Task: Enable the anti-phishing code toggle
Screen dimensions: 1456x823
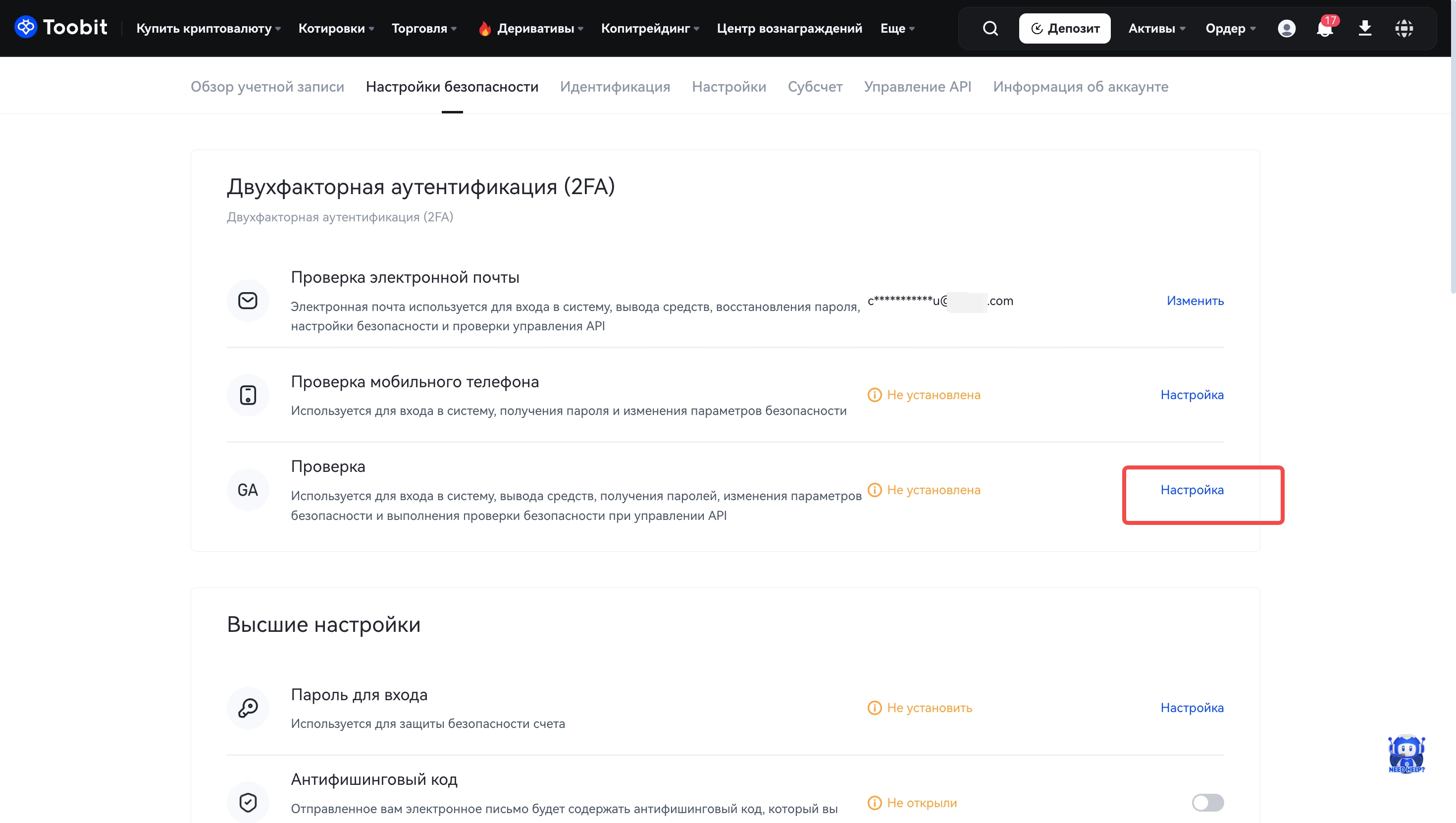Action: pyautogui.click(x=1207, y=802)
